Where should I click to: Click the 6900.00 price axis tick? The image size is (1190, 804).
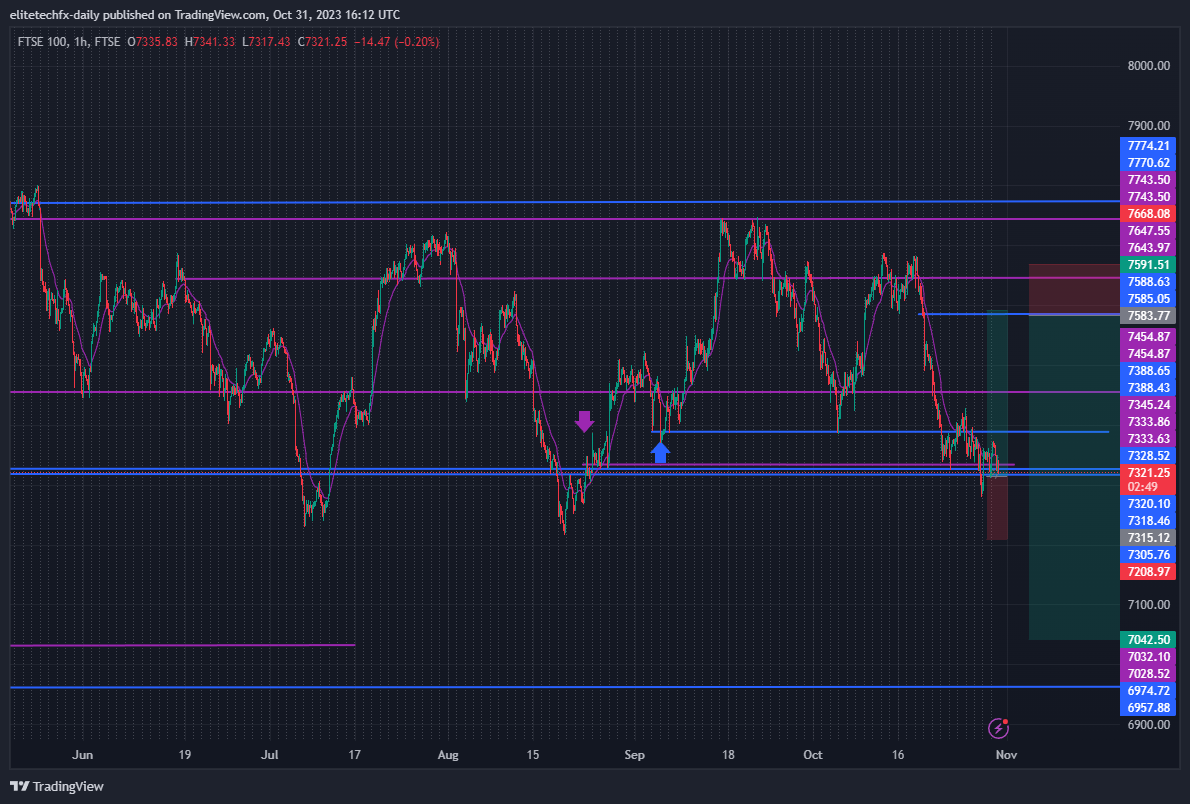pos(1148,725)
